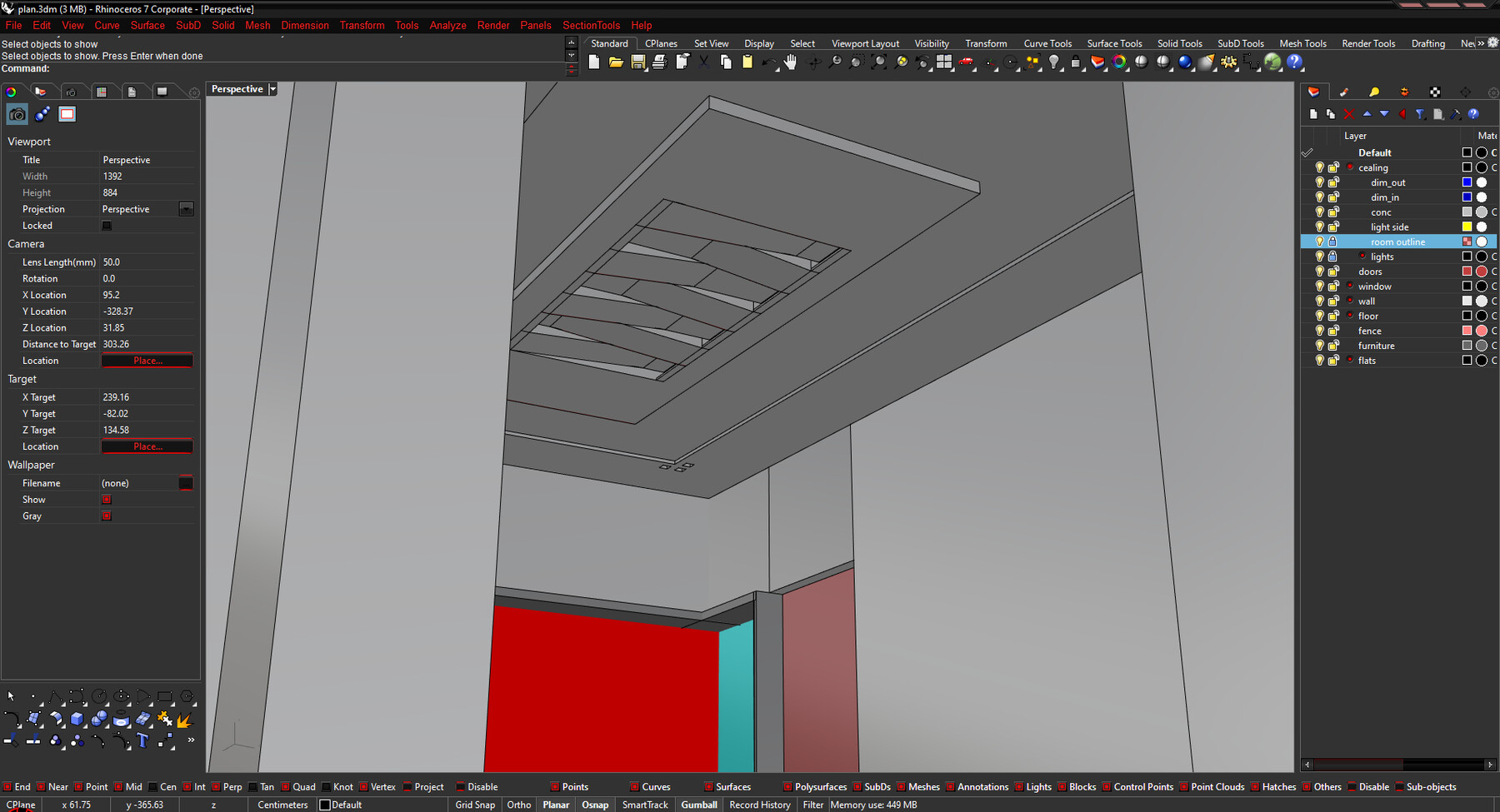Click the camera target Place button
The height and width of the screenshot is (812, 1500).
[x=147, y=446]
